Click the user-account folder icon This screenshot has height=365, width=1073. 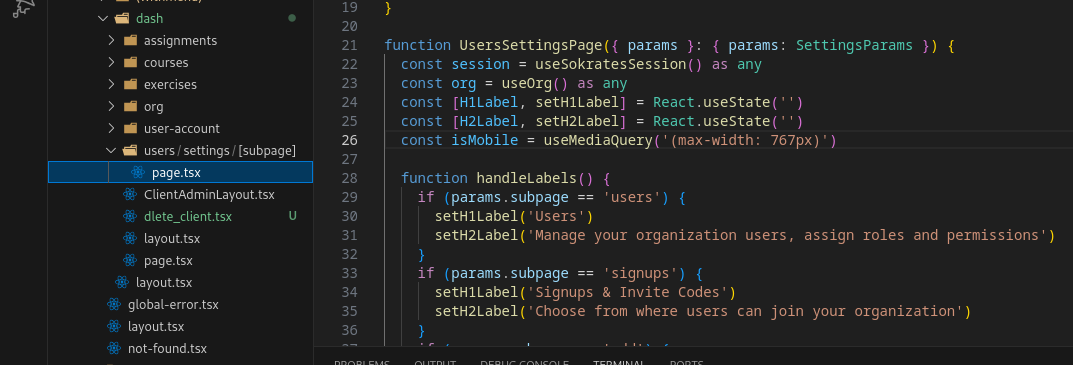point(130,128)
